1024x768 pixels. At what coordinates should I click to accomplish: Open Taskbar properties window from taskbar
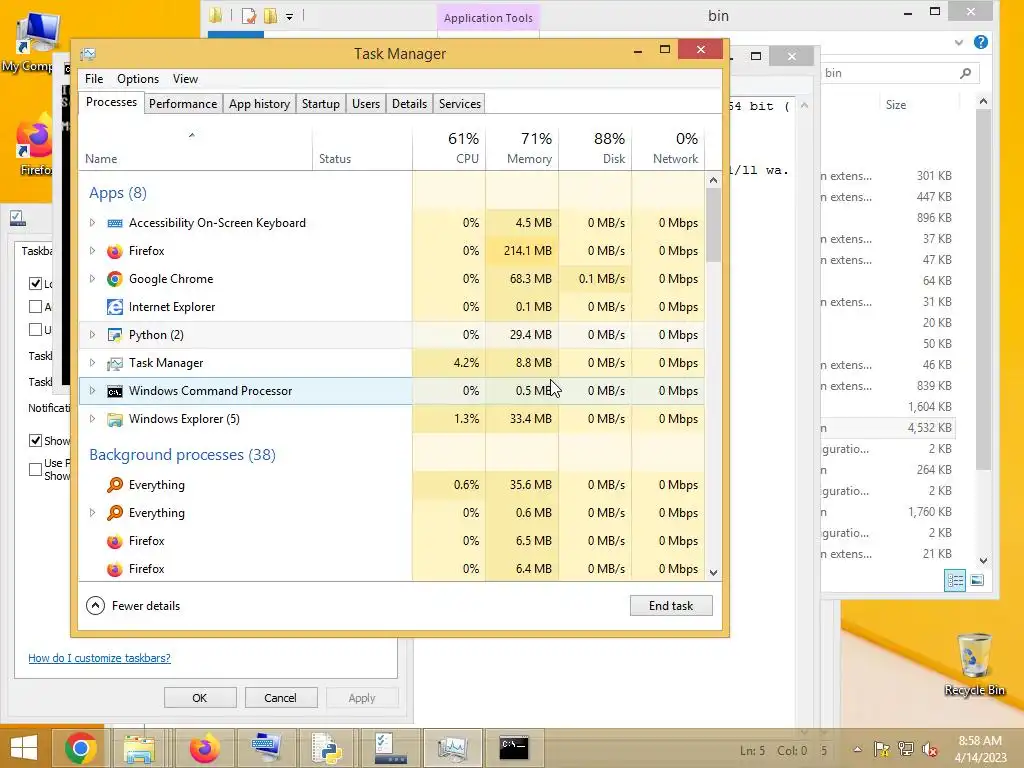click(x=390, y=748)
